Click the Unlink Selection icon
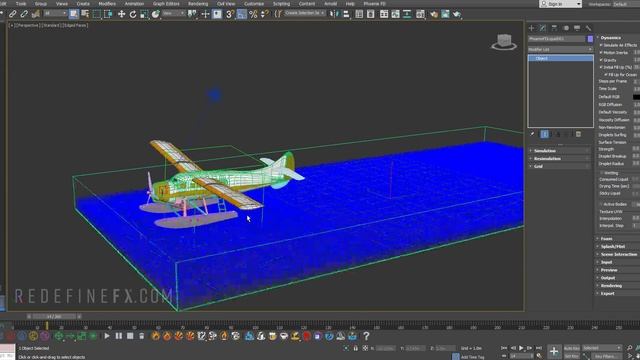Viewport: 640px width, 360px height. coord(24,14)
